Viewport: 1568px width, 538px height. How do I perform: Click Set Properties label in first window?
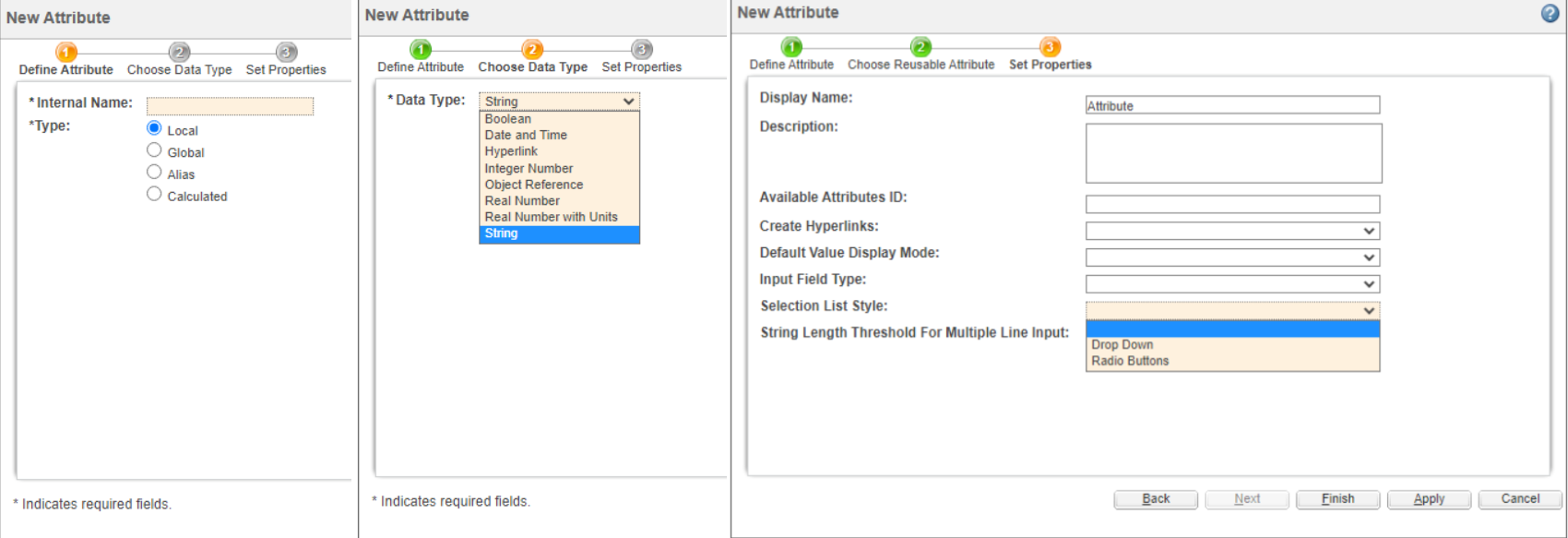click(286, 70)
